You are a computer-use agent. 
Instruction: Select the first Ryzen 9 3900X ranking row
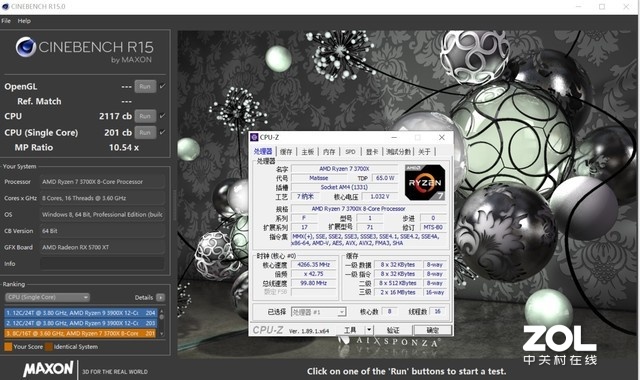coord(80,313)
